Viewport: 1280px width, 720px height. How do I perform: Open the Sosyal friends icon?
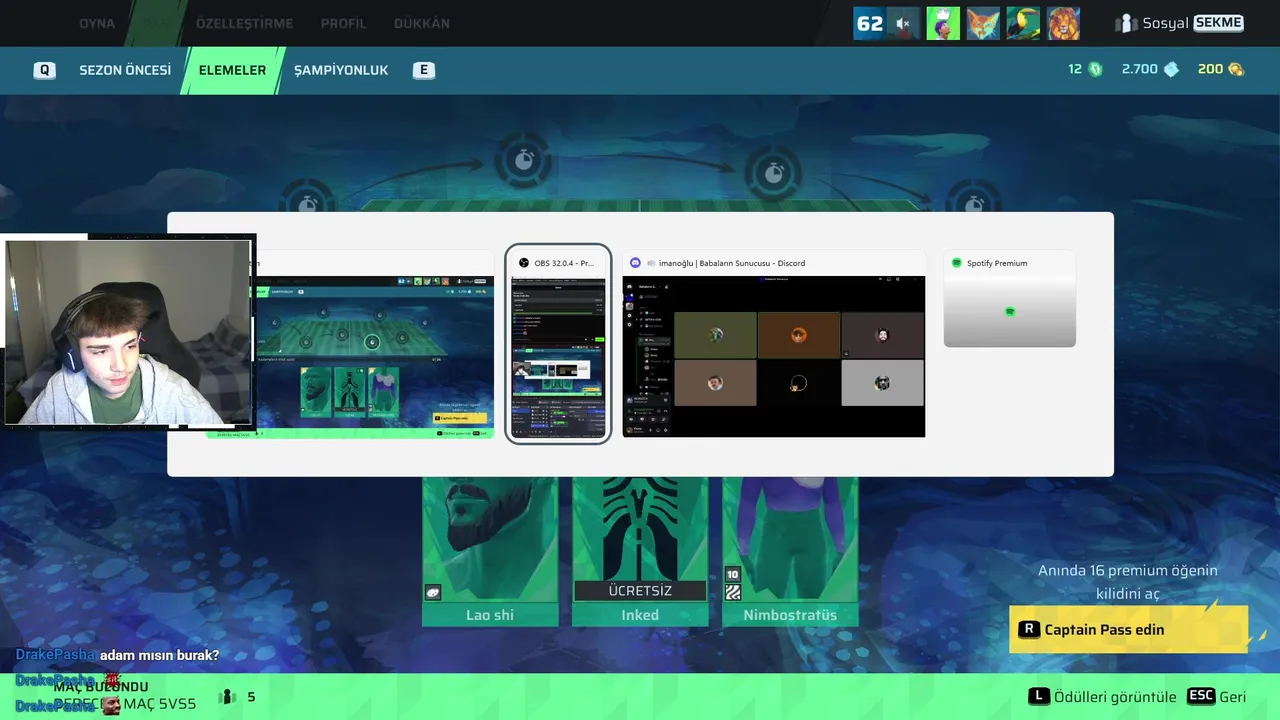pos(1127,23)
